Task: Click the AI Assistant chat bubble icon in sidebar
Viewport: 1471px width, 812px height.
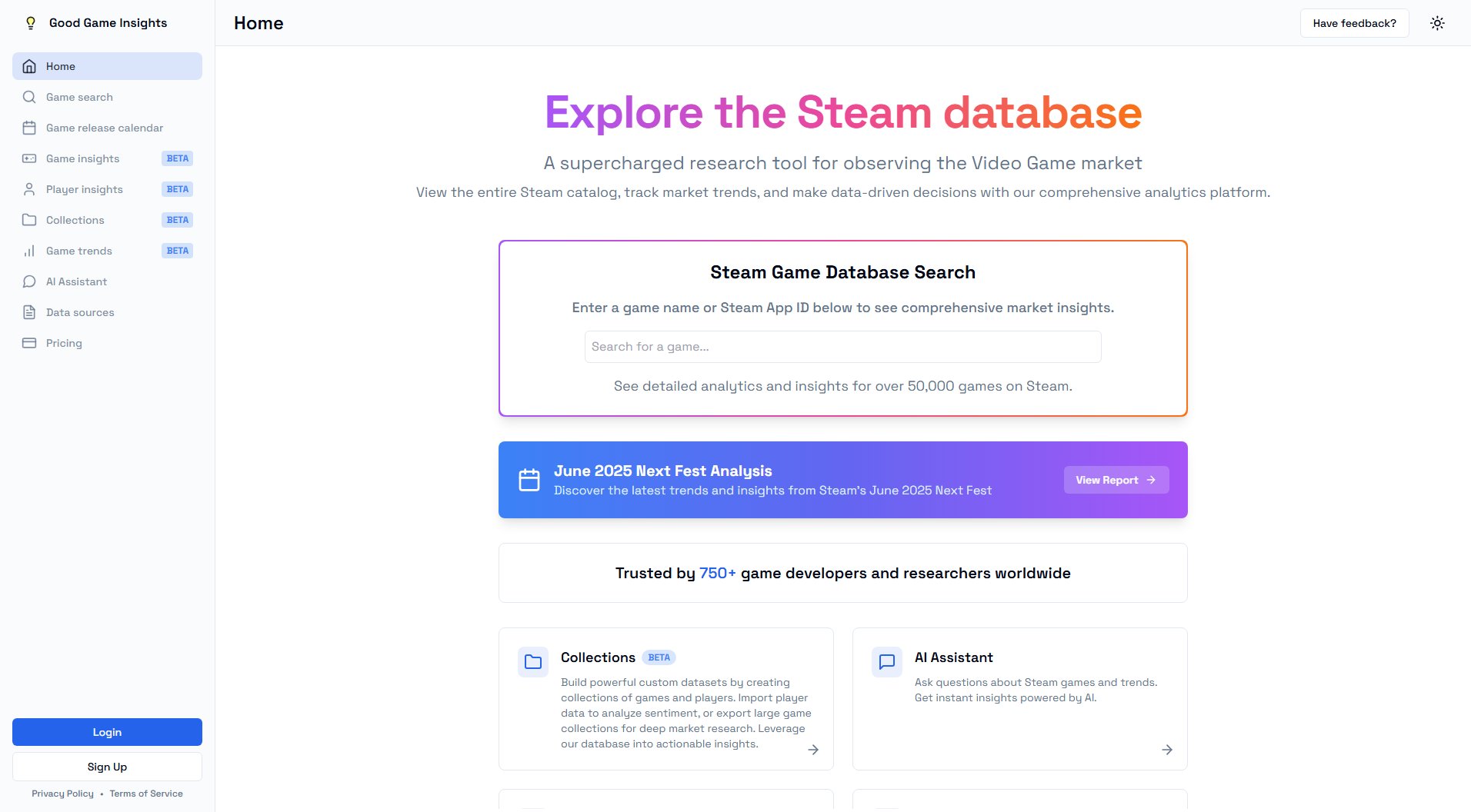Action: 29,281
